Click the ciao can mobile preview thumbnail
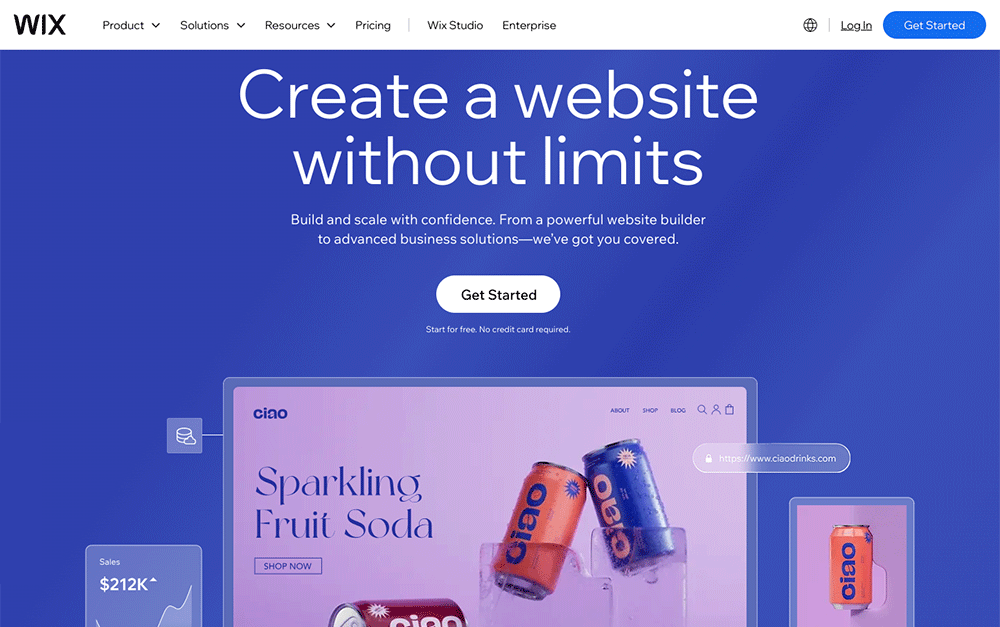 851,562
